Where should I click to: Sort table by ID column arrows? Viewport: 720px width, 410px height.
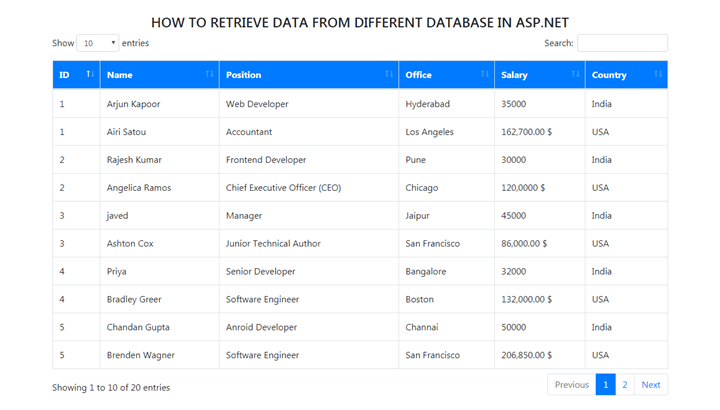pyautogui.click(x=90, y=74)
